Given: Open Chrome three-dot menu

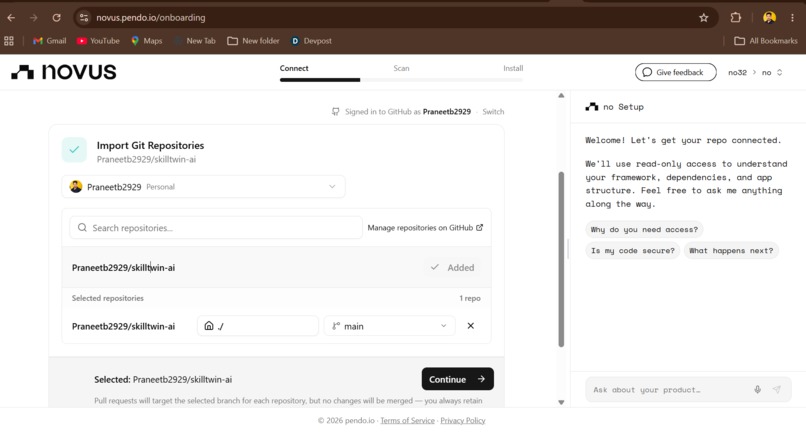Looking at the screenshot, I should 792,17.
